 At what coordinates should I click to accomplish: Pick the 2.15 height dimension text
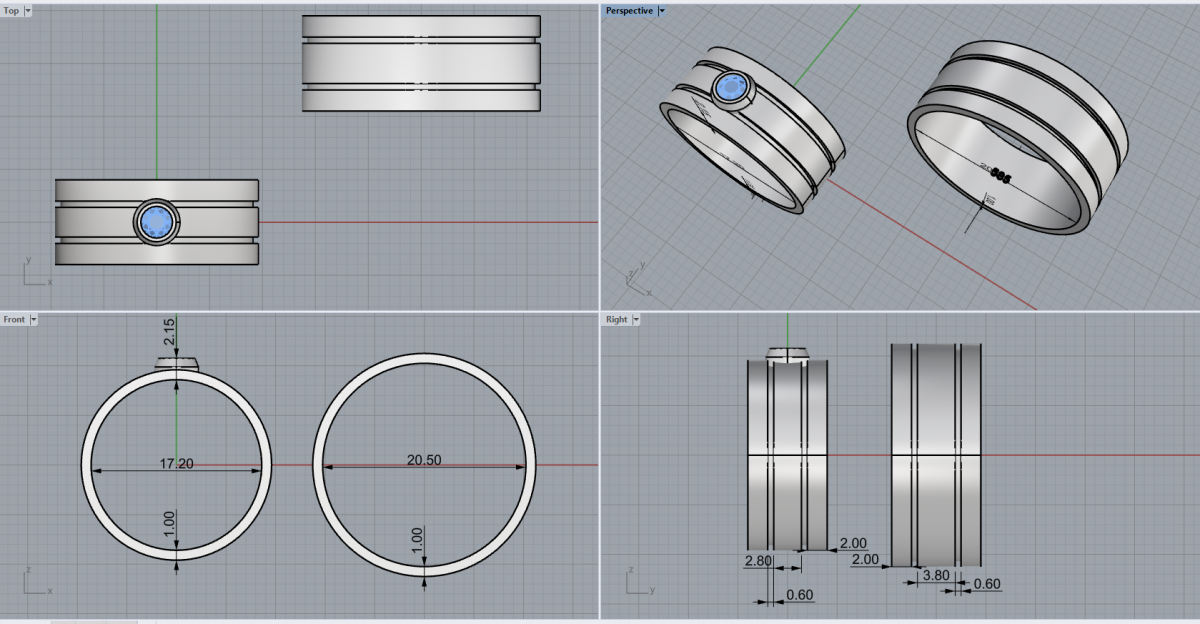pos(168,332)
